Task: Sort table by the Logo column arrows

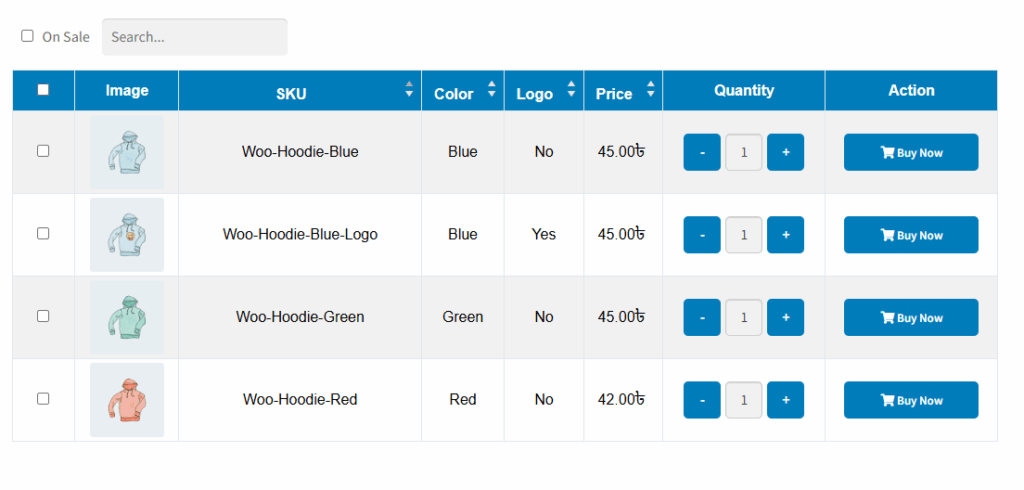Action: click(571, 90)
